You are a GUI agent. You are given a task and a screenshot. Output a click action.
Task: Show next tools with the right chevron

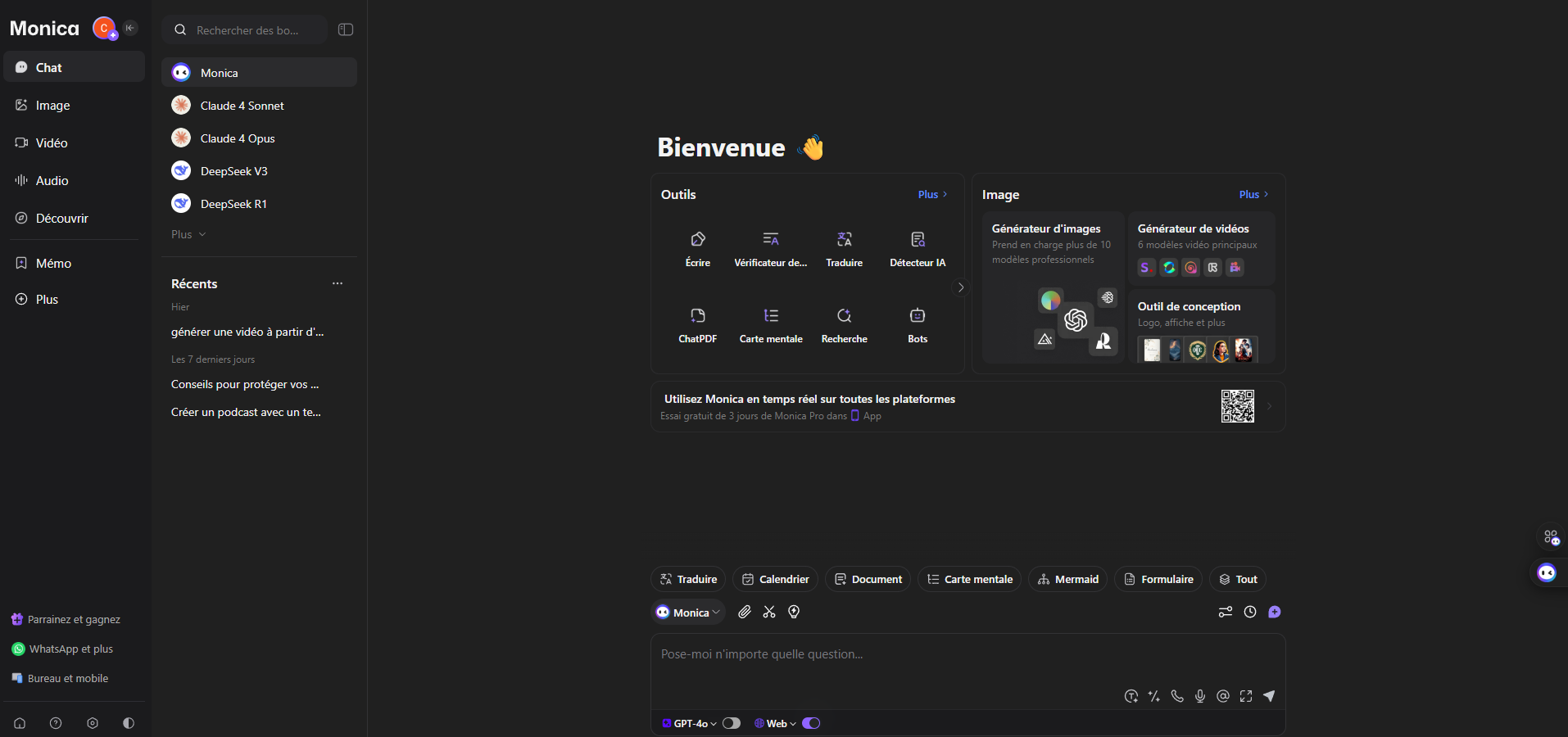coord(961,287)
